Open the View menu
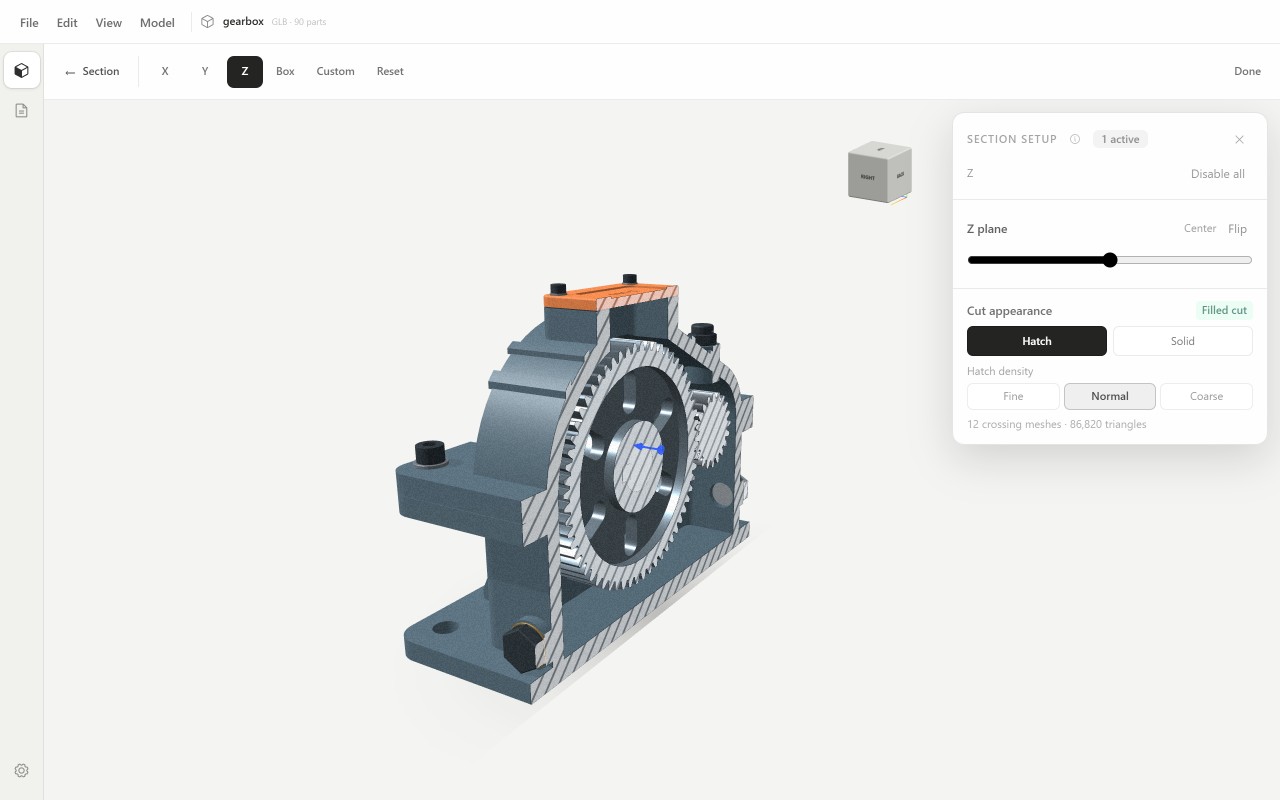Screen dimensions: 1280x800 108,22
